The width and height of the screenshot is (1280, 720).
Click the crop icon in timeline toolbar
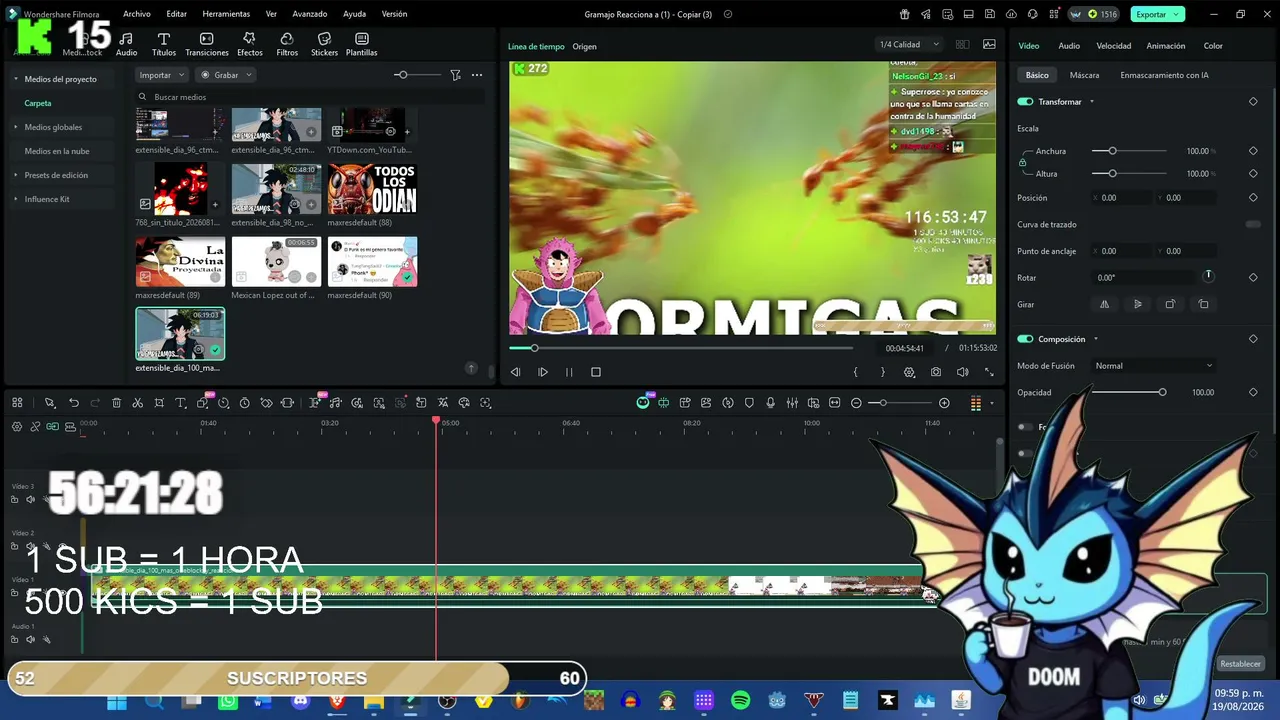(x=159, y=403)
